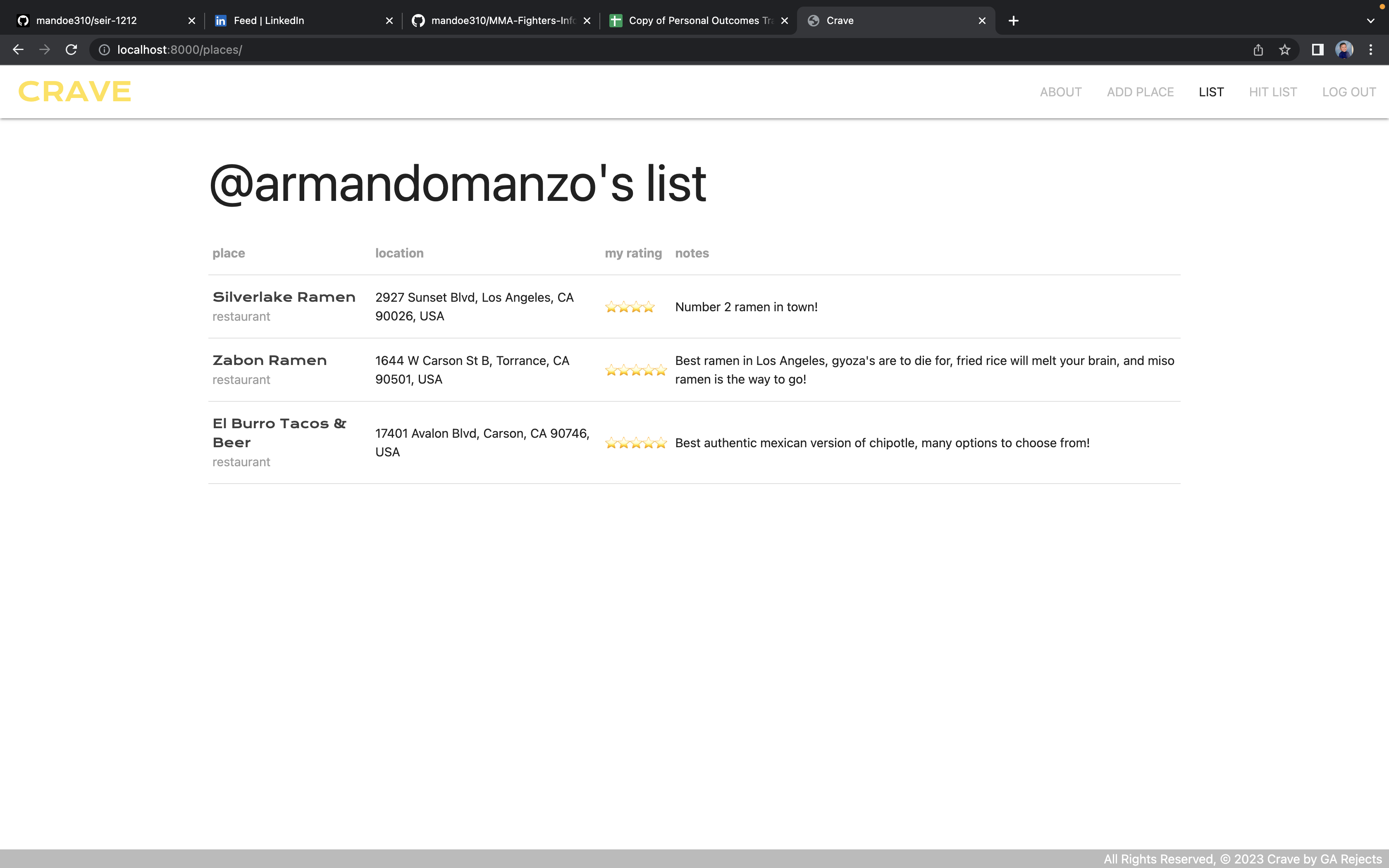Open the HIT LIST navigation item
This screenshot has width=1389, height=868.
click(1272, 92)
